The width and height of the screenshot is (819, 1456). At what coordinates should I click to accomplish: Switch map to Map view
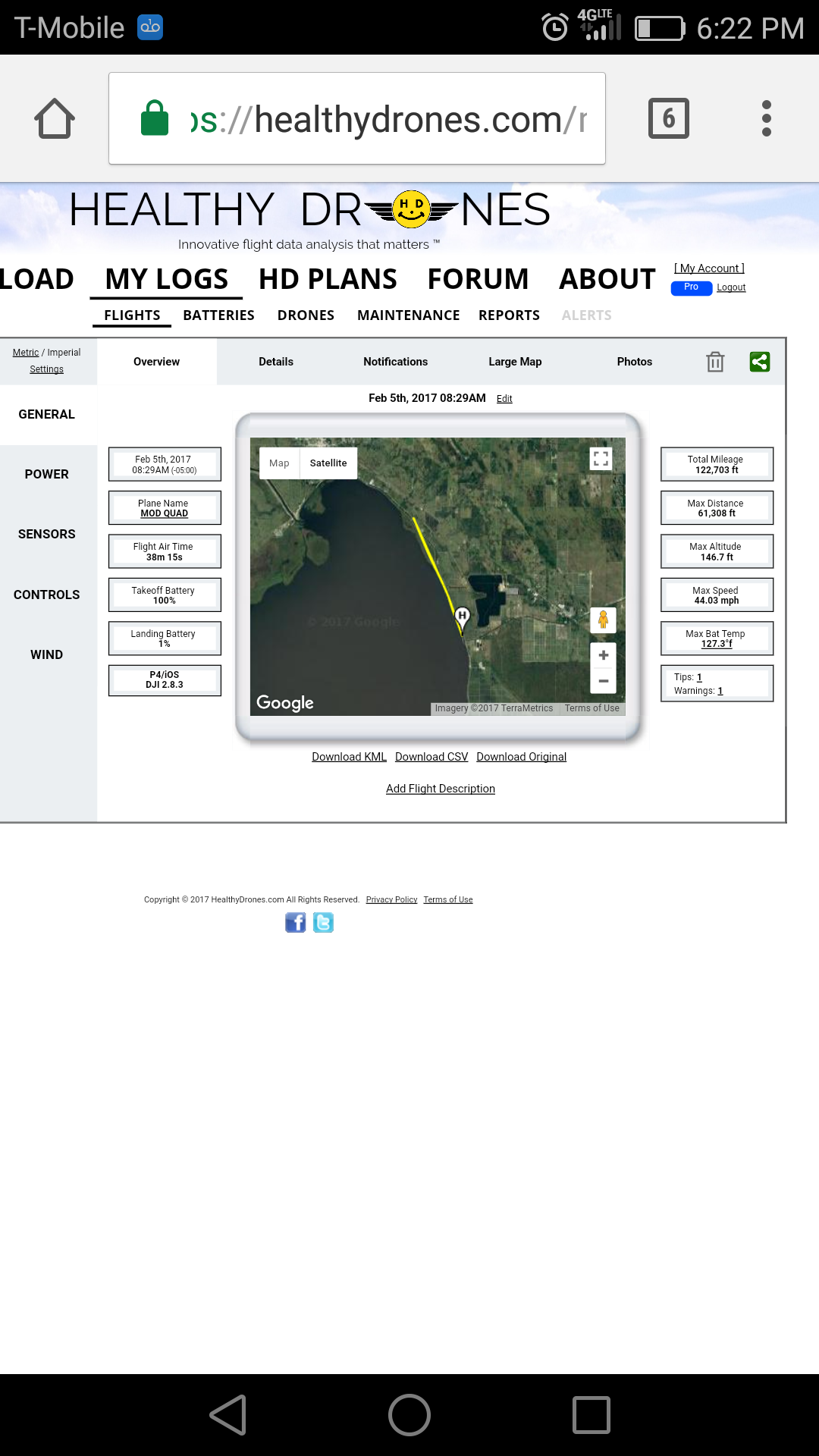[x=279, y=463]
